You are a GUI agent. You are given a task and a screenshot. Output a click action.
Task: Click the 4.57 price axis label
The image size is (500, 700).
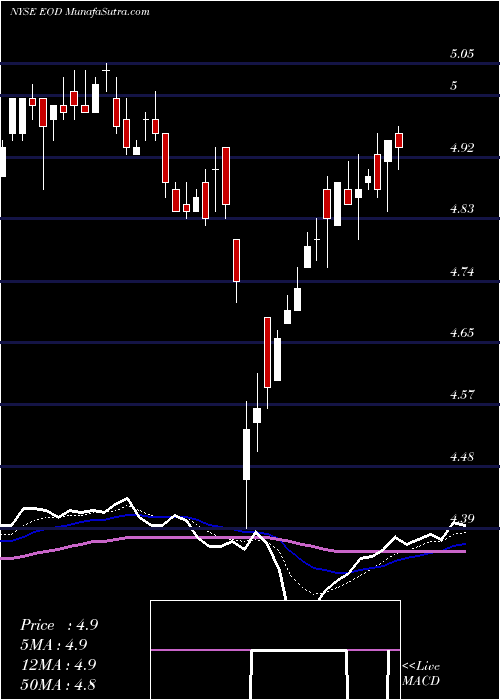[x=462, y=395]
